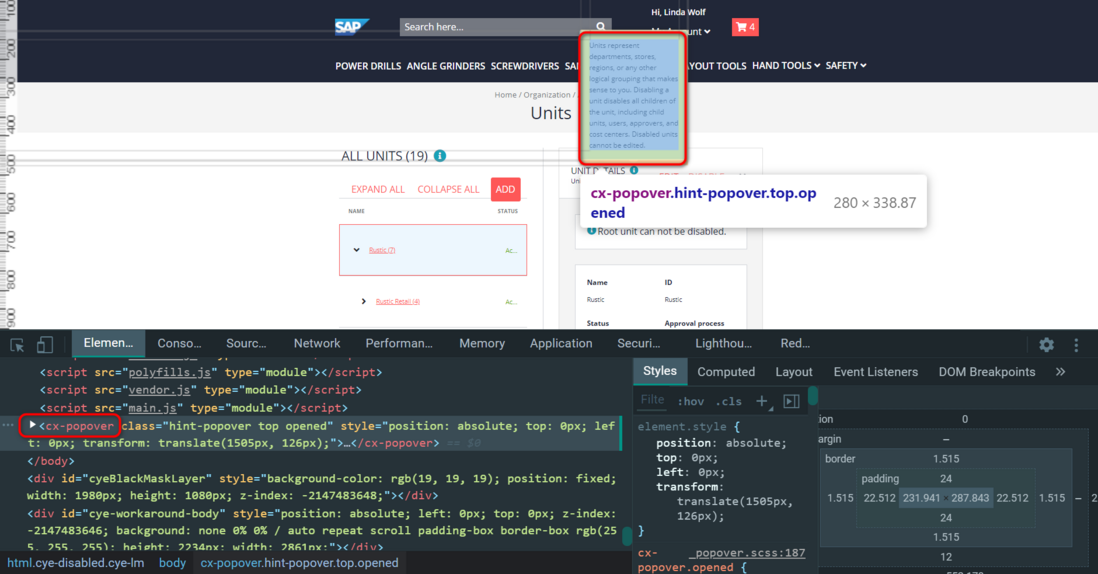Open the Redux tab

point(795,343)
